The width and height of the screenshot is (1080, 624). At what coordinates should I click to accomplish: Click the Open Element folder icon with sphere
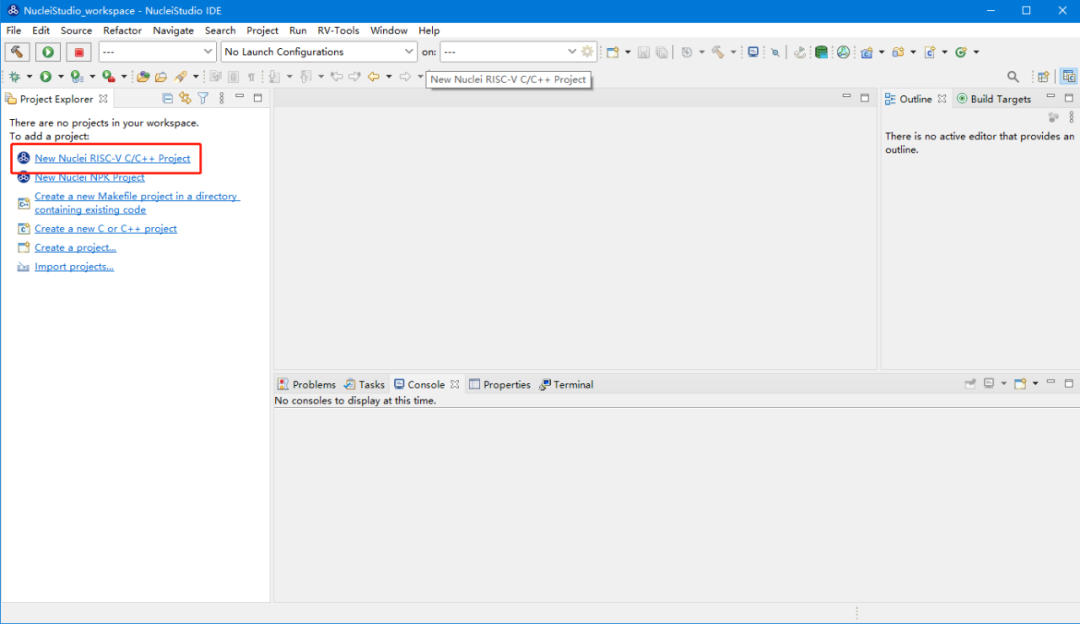tap(143, 76)
